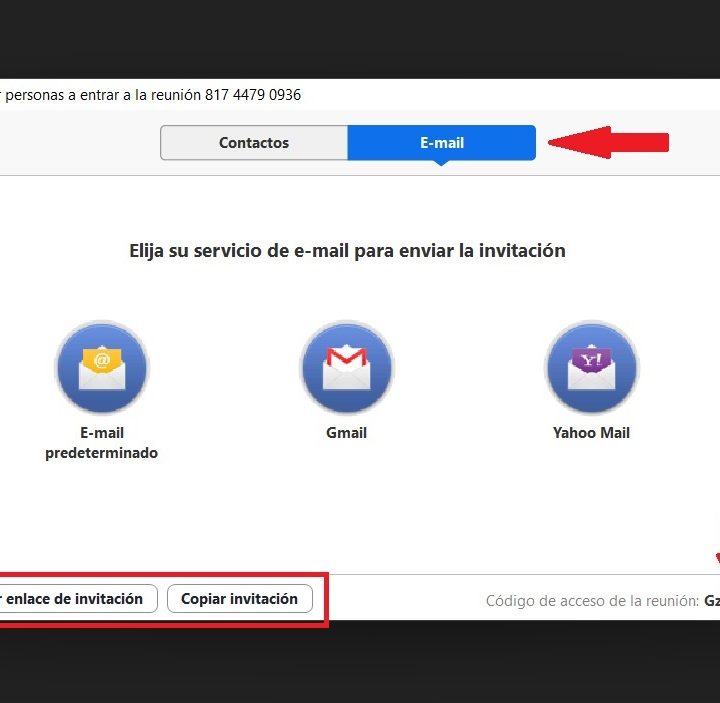
Task: Pick the Yahoo Mail envelope icon
Action: click(591, 367)
